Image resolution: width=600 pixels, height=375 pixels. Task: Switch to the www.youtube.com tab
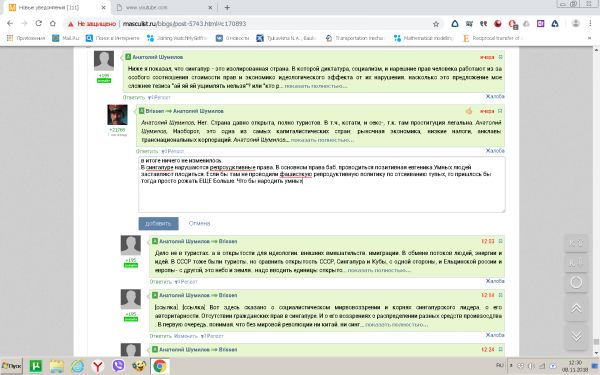click(163, 7)
